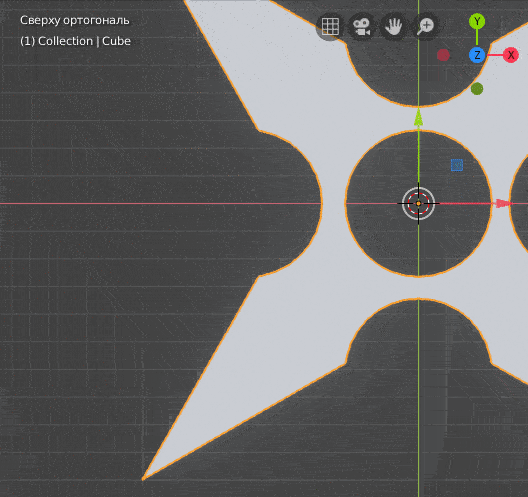
Task: Click the zoom view magnifier icon
Action: tap(425, 27)
